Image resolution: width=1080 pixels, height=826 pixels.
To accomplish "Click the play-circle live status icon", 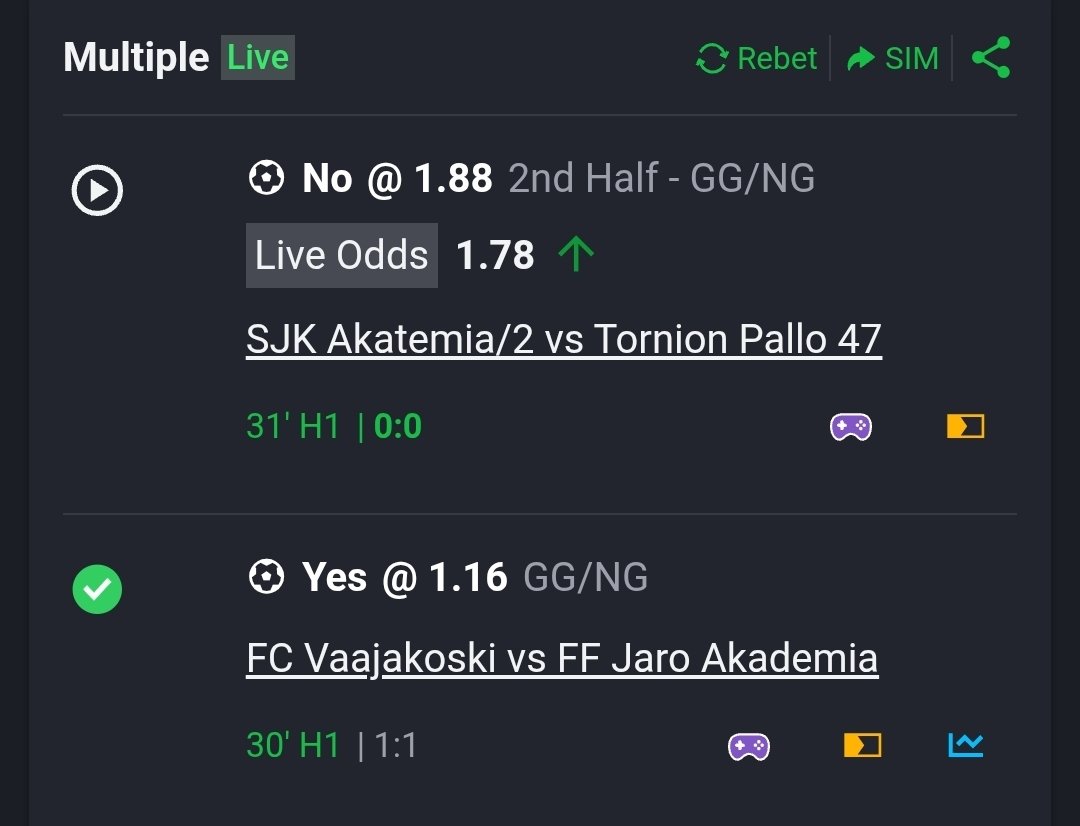I will 97,190.
